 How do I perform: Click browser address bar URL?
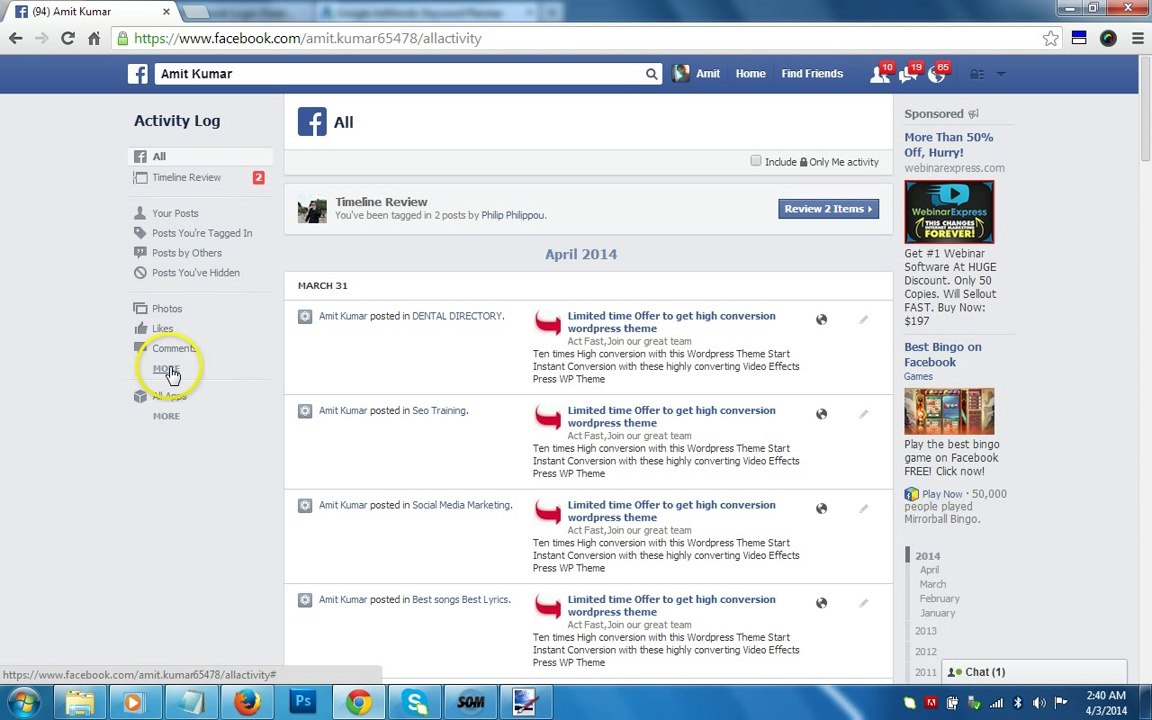(308, 38)
